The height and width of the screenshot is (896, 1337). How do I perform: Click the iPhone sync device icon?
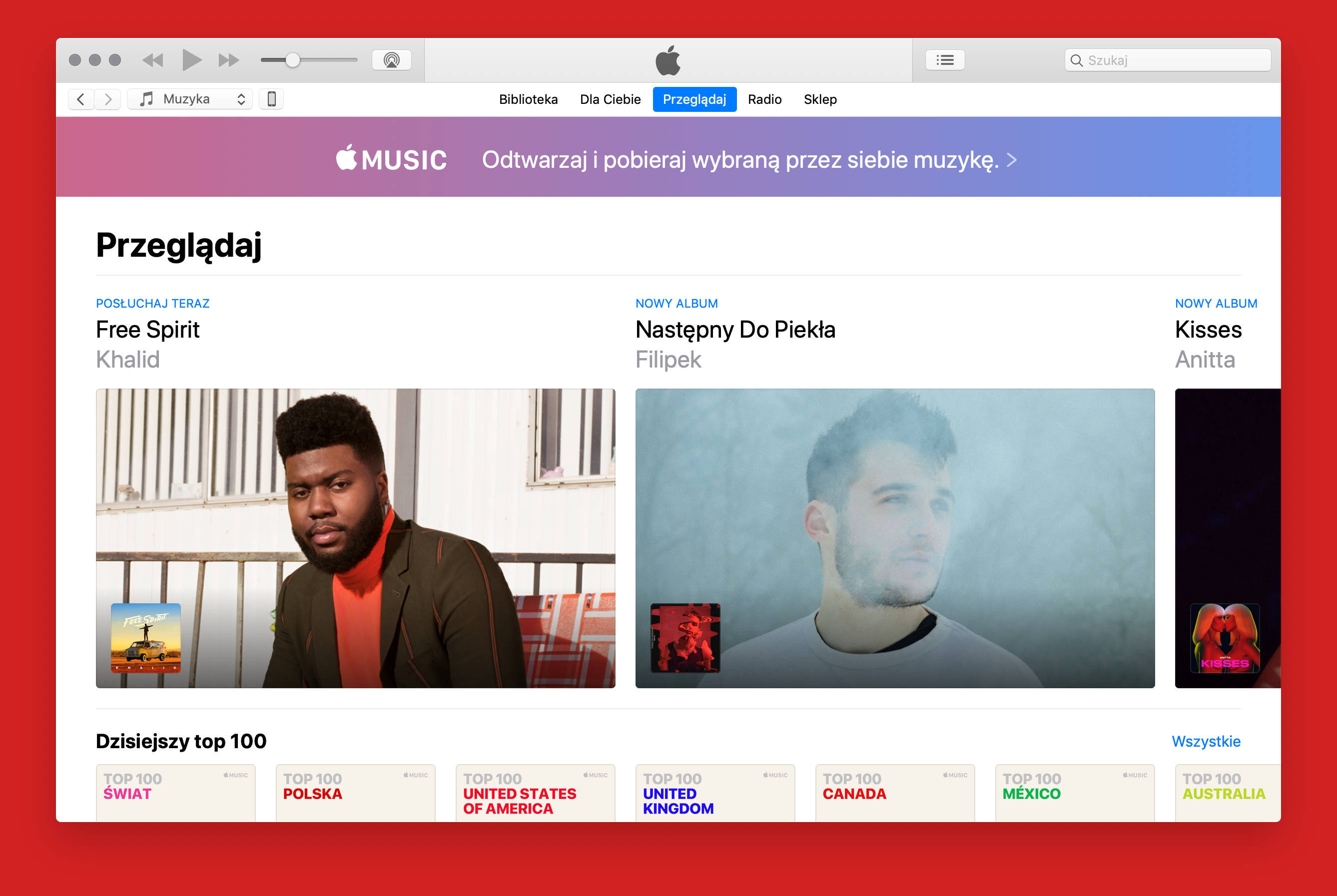(271, 98)
